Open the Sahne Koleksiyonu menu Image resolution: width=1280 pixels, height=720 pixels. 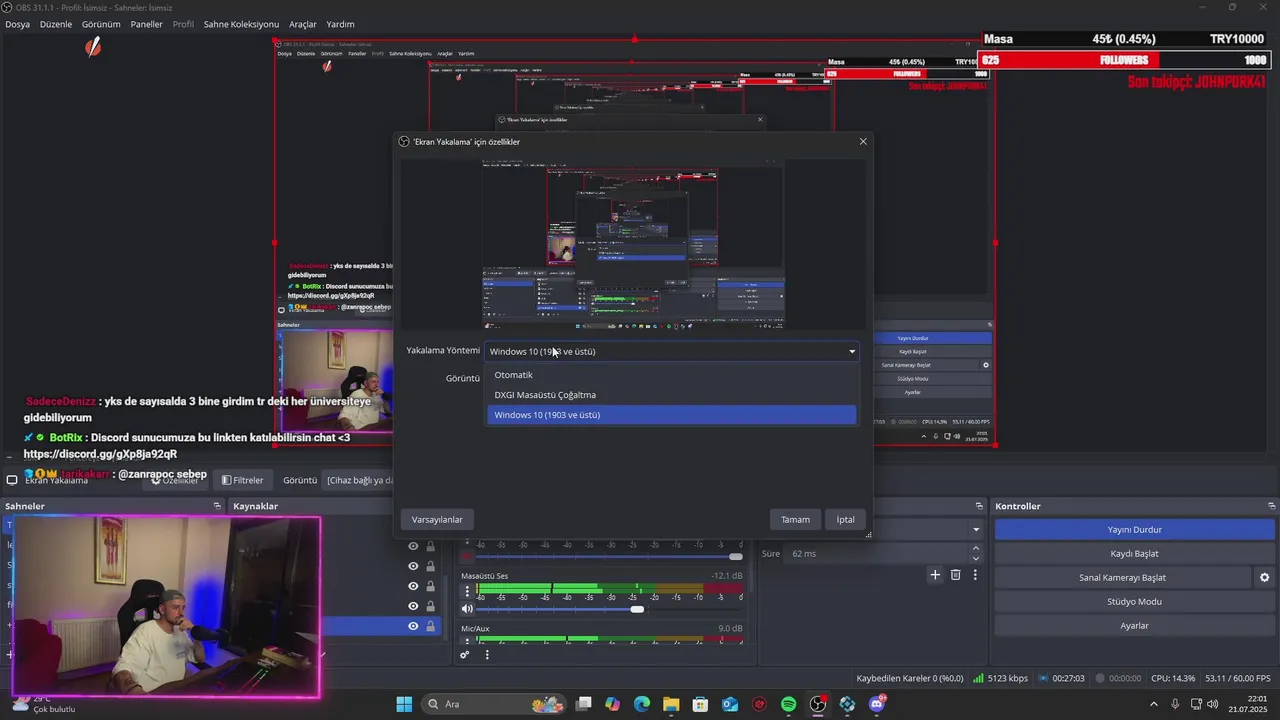click(241, 24)
